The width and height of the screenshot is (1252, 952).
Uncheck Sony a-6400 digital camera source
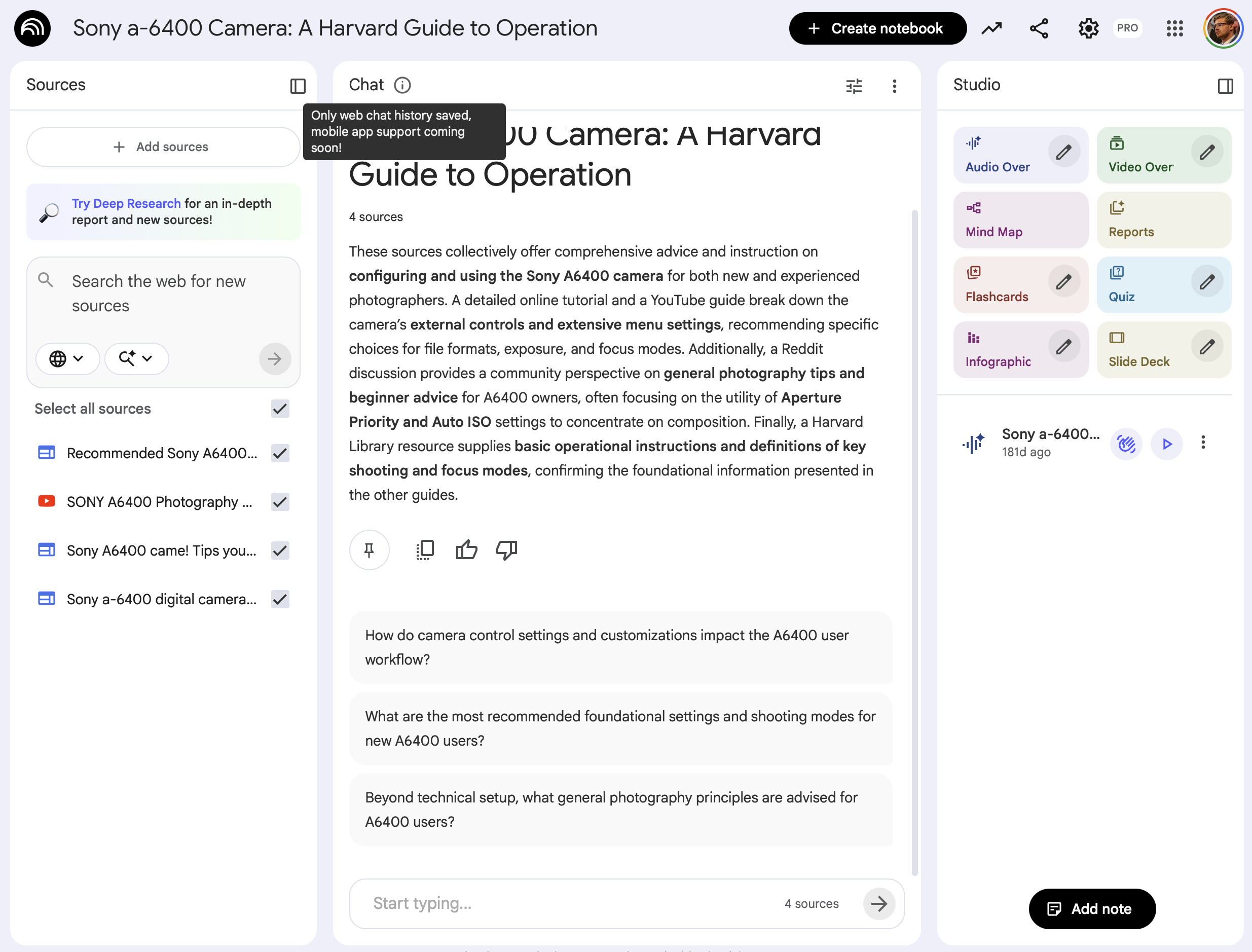[x=280, y=599]
